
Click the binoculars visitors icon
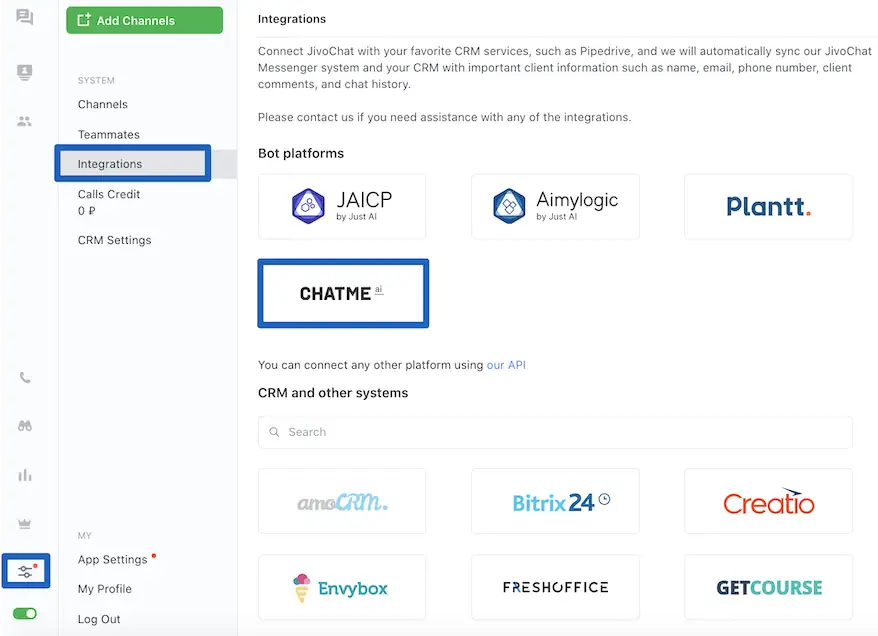[25, 426]
